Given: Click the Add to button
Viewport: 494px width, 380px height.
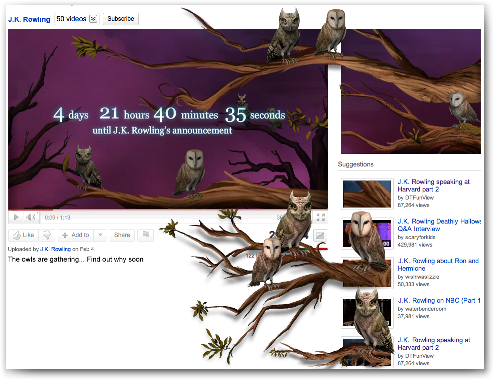Looking at the screenshot, I should coord(76,235).
